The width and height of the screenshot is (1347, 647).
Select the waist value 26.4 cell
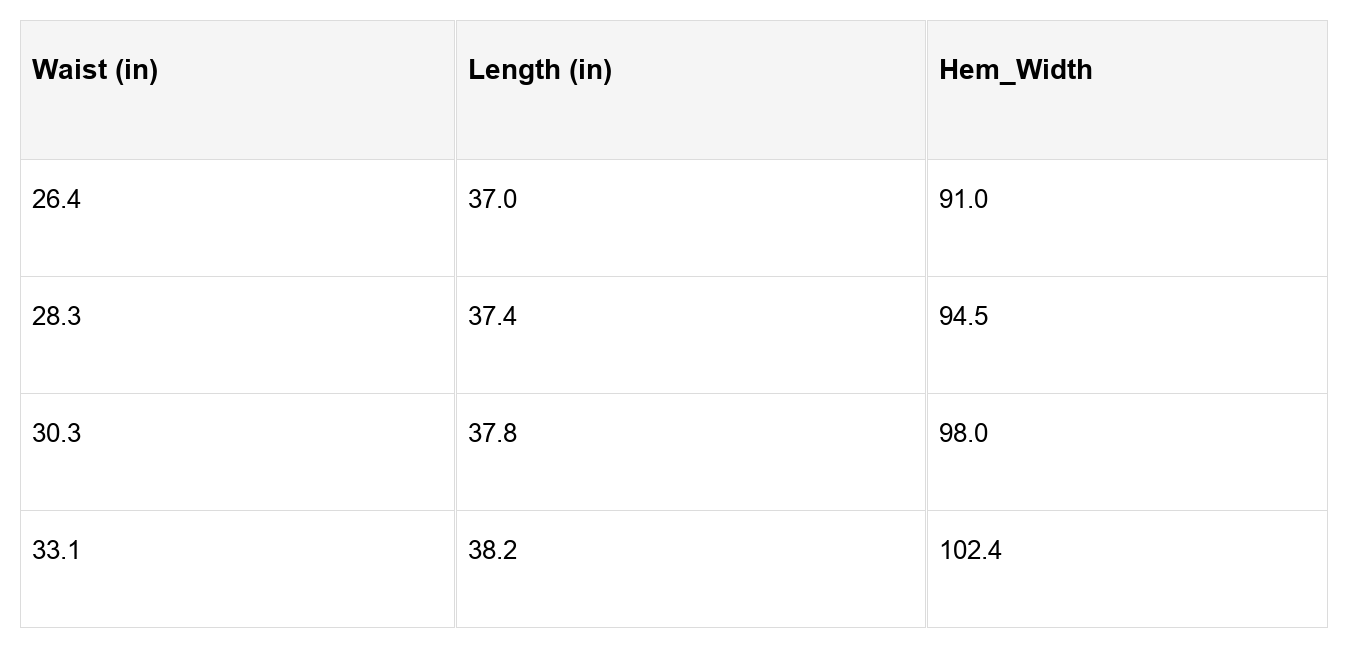tap(56, 200)
